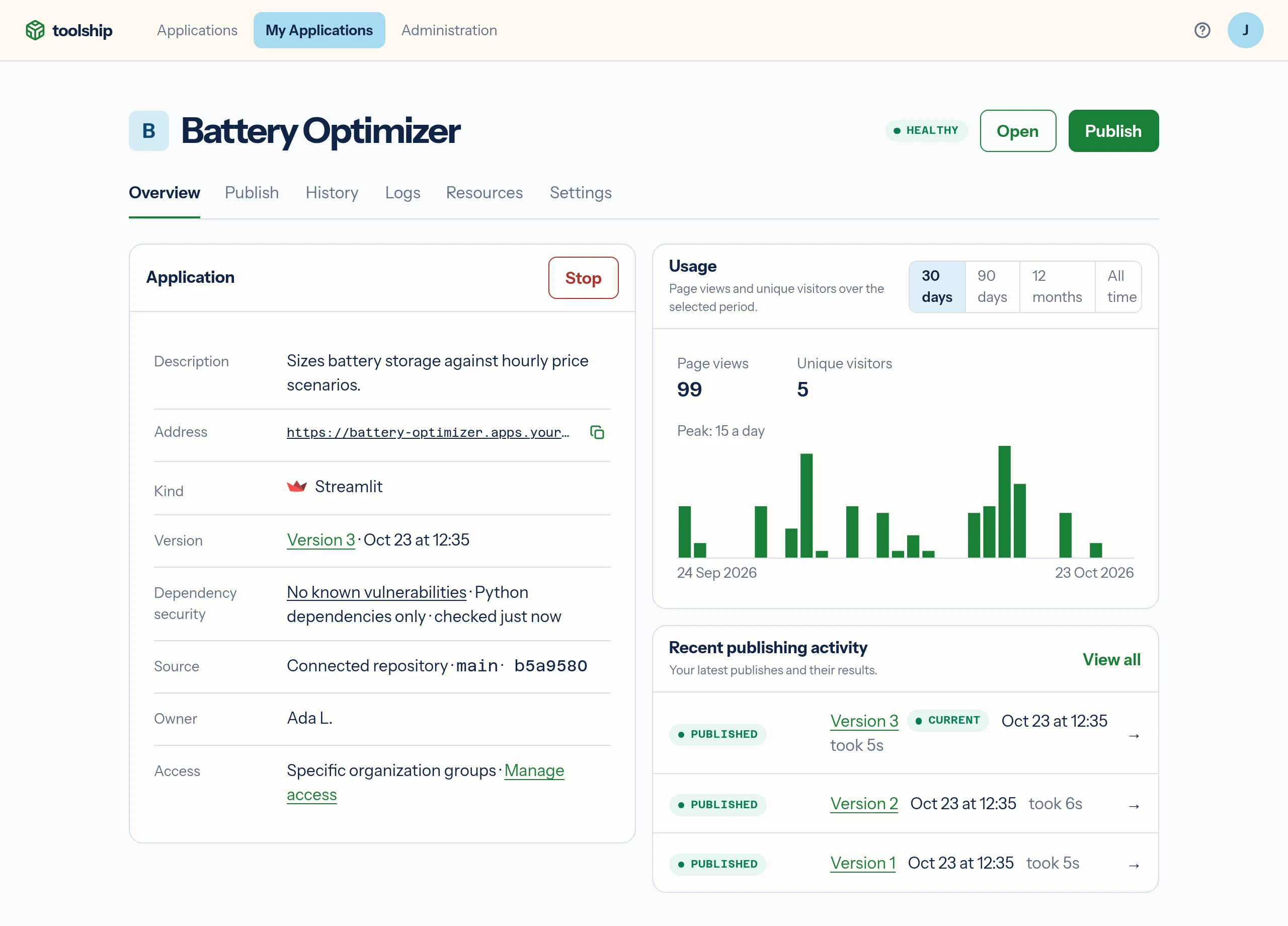Go to Applications in top navigation
Image resolution: width=1288 pixels, height=926 pixels.
coord(197,30)
